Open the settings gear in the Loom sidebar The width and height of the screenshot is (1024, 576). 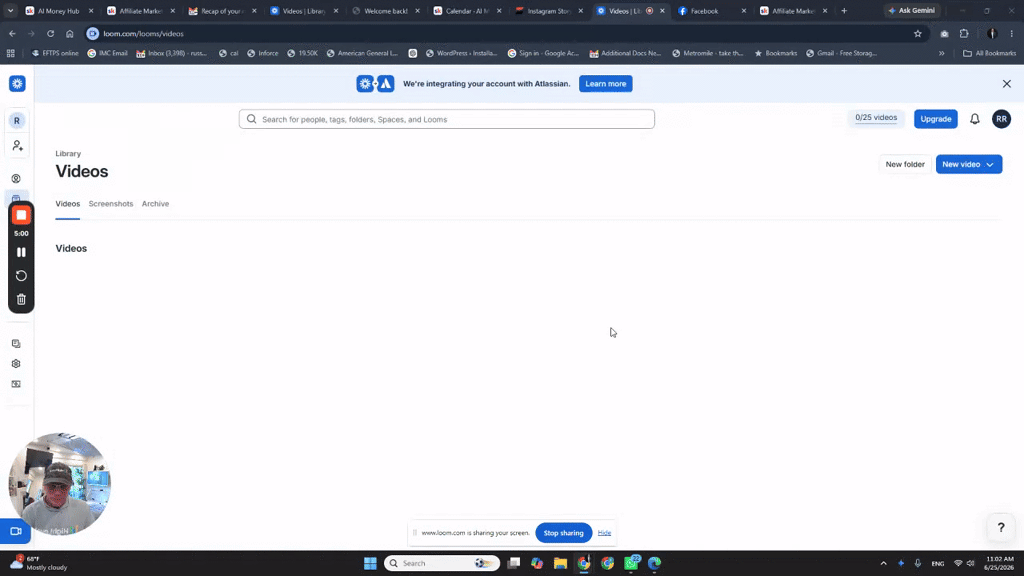pyautogui.click(x=16, y=364)
